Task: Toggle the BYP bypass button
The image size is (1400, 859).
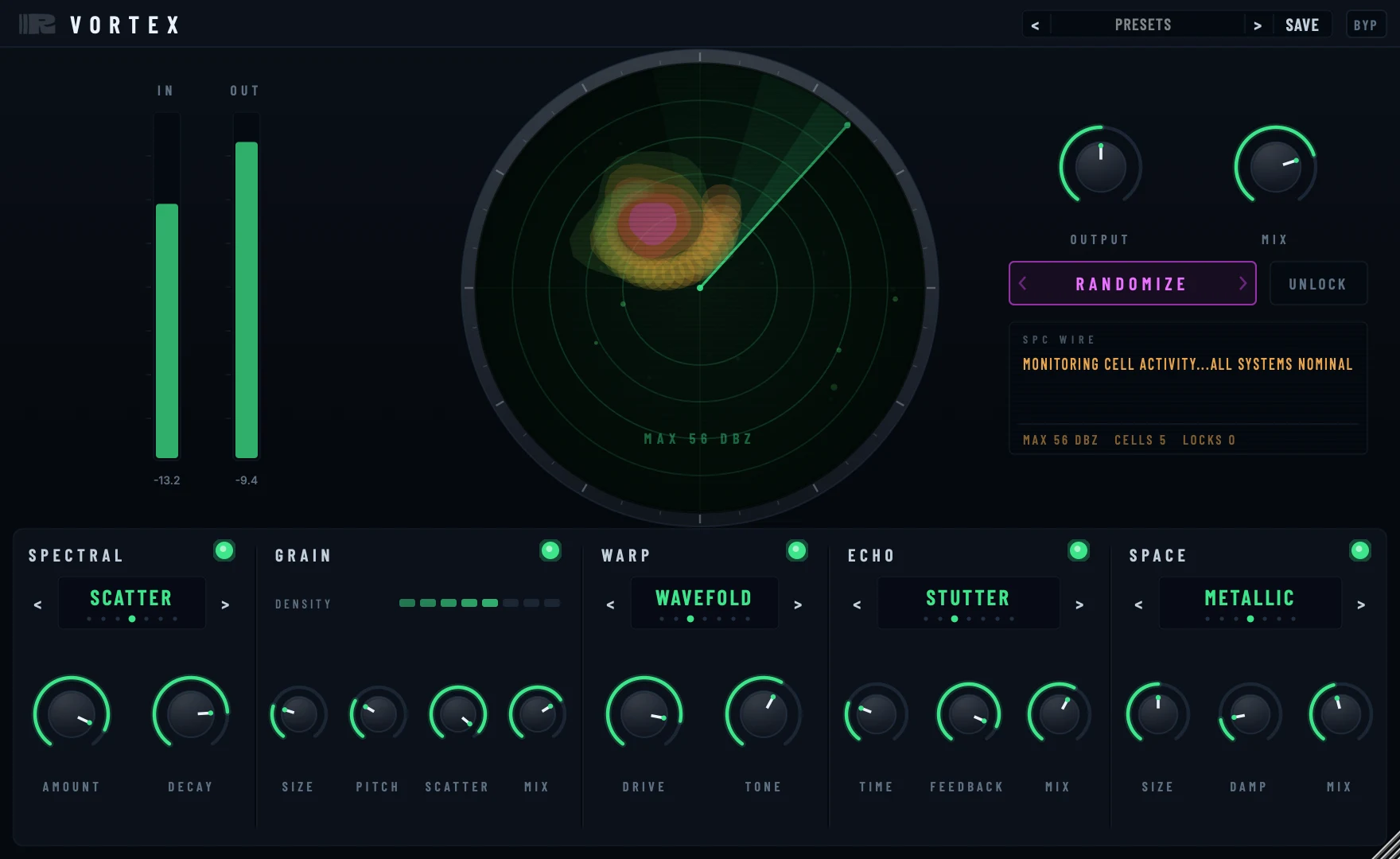Action: pos(1365,25)
